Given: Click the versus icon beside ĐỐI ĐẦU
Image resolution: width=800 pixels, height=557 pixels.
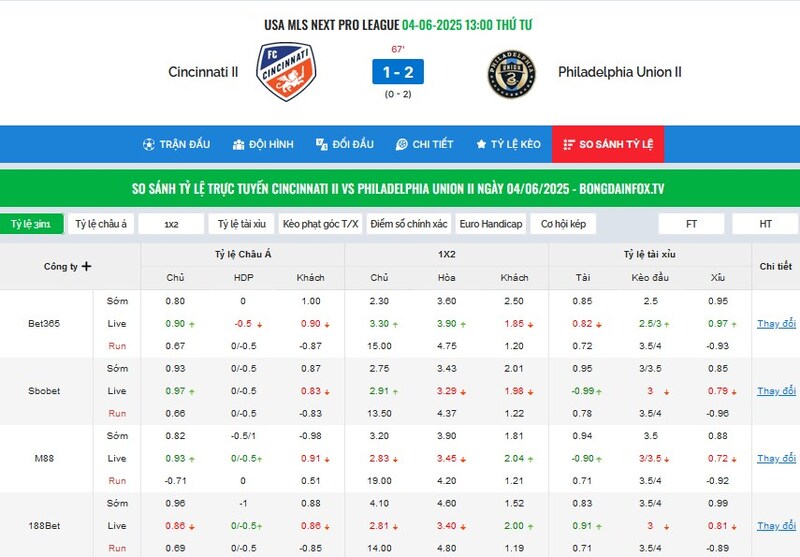Looking at the screenshot, I should coord(321,144).
